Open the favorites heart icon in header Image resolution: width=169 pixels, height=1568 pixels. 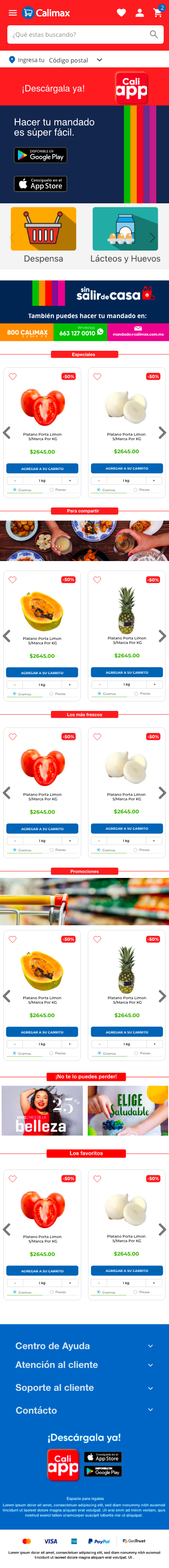pyautogui.click(x=121, y=13)
